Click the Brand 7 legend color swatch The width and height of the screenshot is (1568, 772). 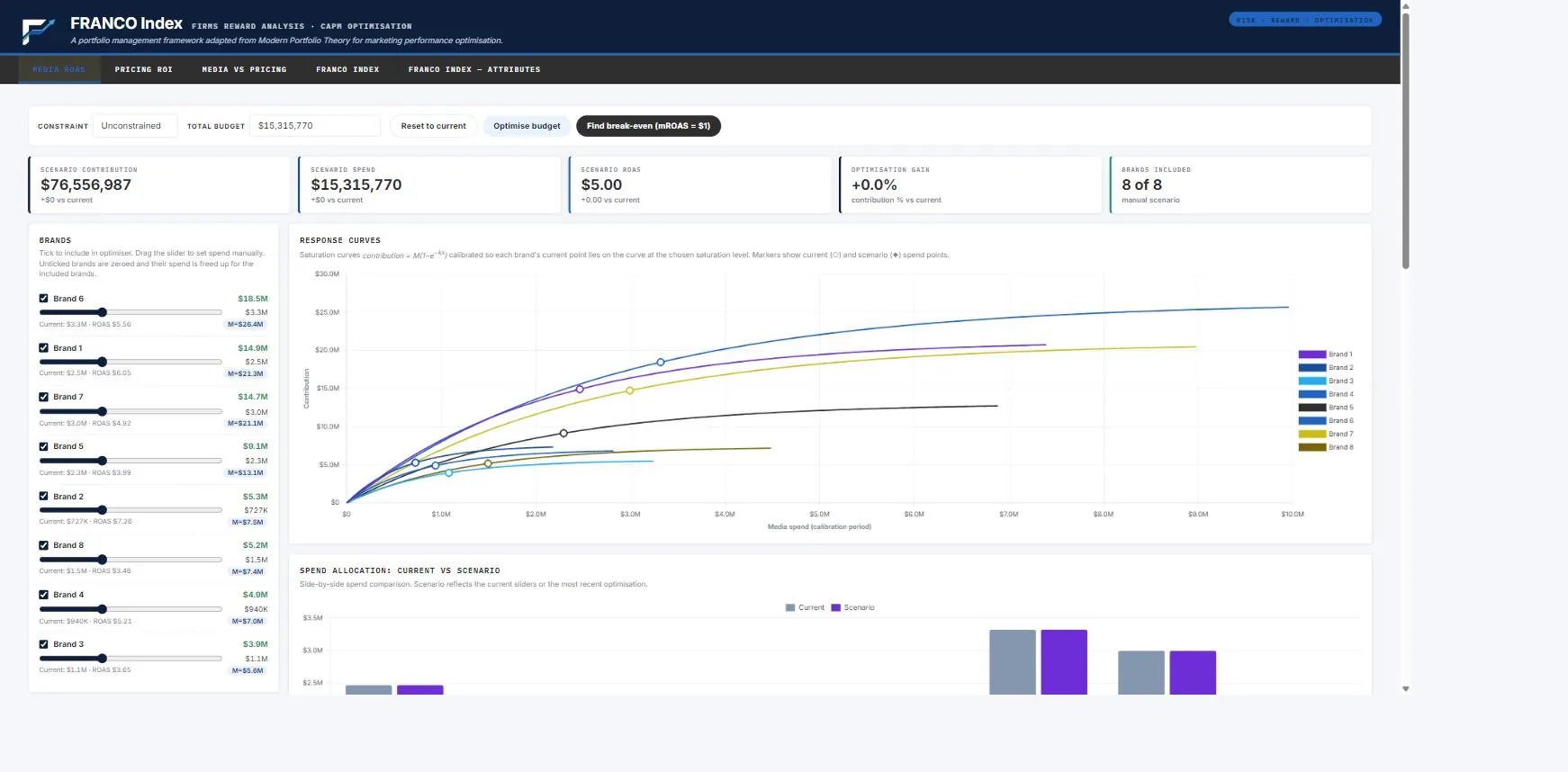[1311, 434]
